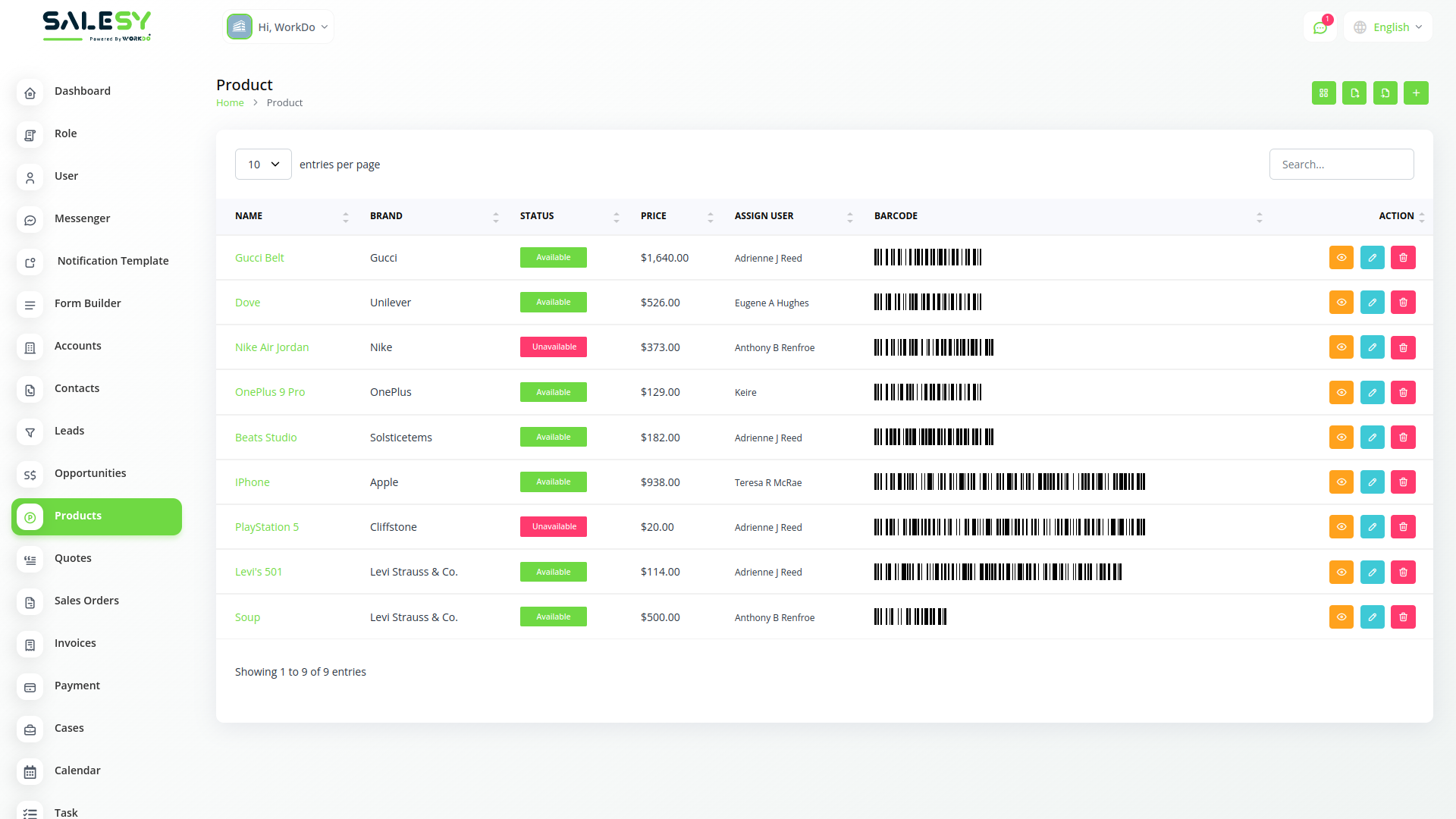This screenshot has height=819, width=1456.
Task: Edit the Gucci Belt product
Action: (1372, 258)
